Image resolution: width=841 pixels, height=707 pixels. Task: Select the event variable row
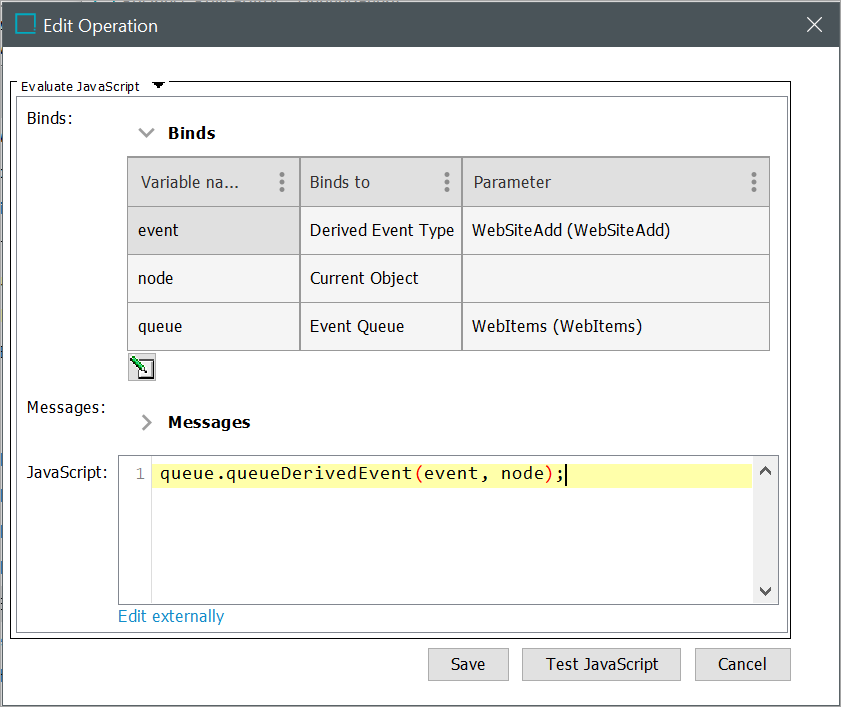point(213,230)
